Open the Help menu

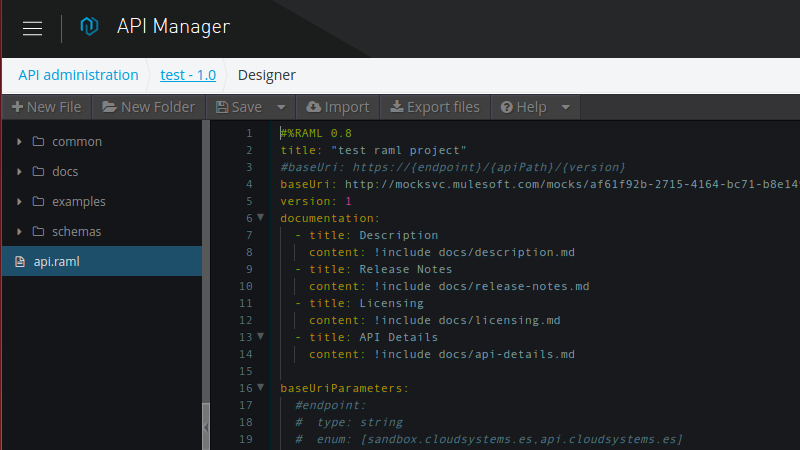coord(523,107)
